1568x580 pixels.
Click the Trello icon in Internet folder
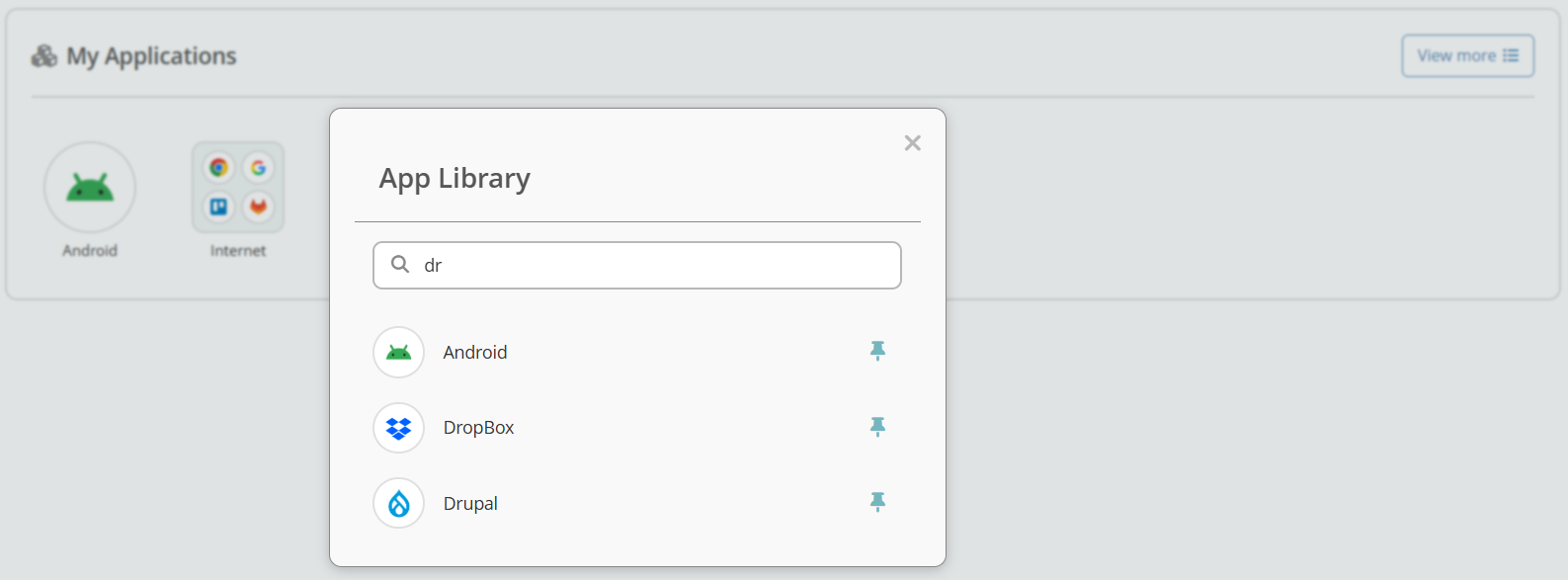click(x=219, y=207)
